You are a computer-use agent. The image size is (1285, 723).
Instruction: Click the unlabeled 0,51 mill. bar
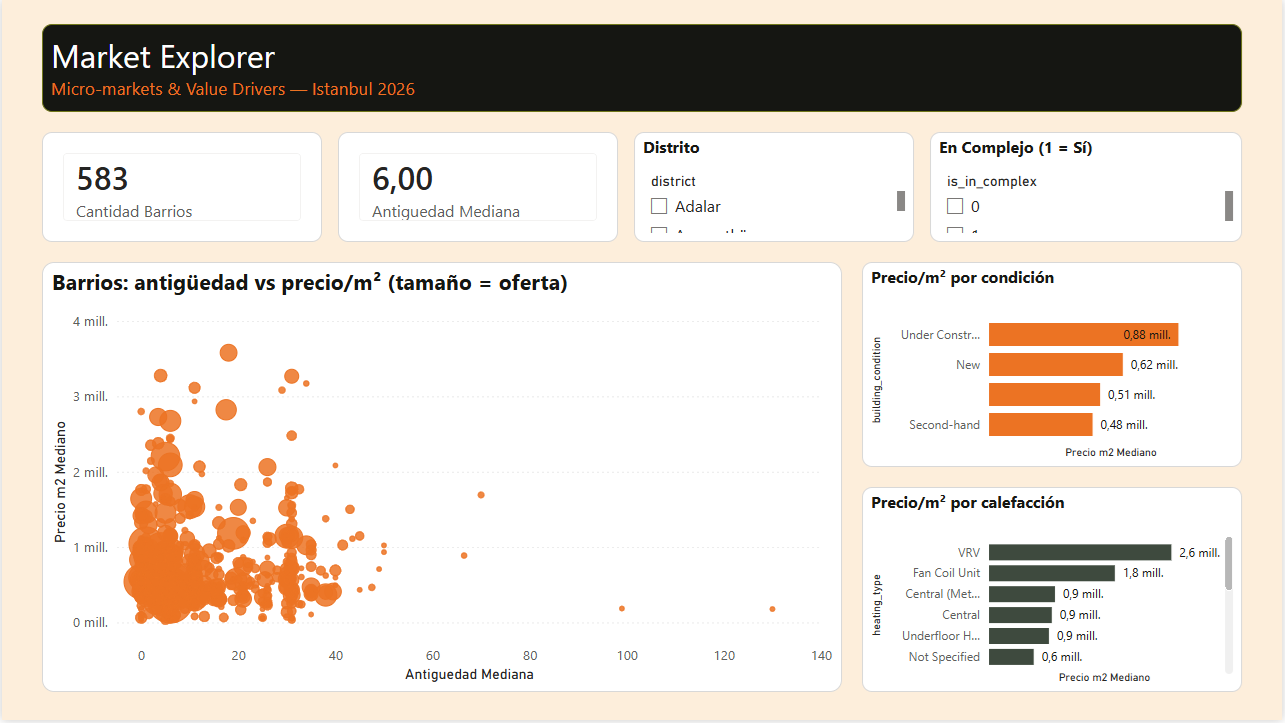(x=1044, y=395)
